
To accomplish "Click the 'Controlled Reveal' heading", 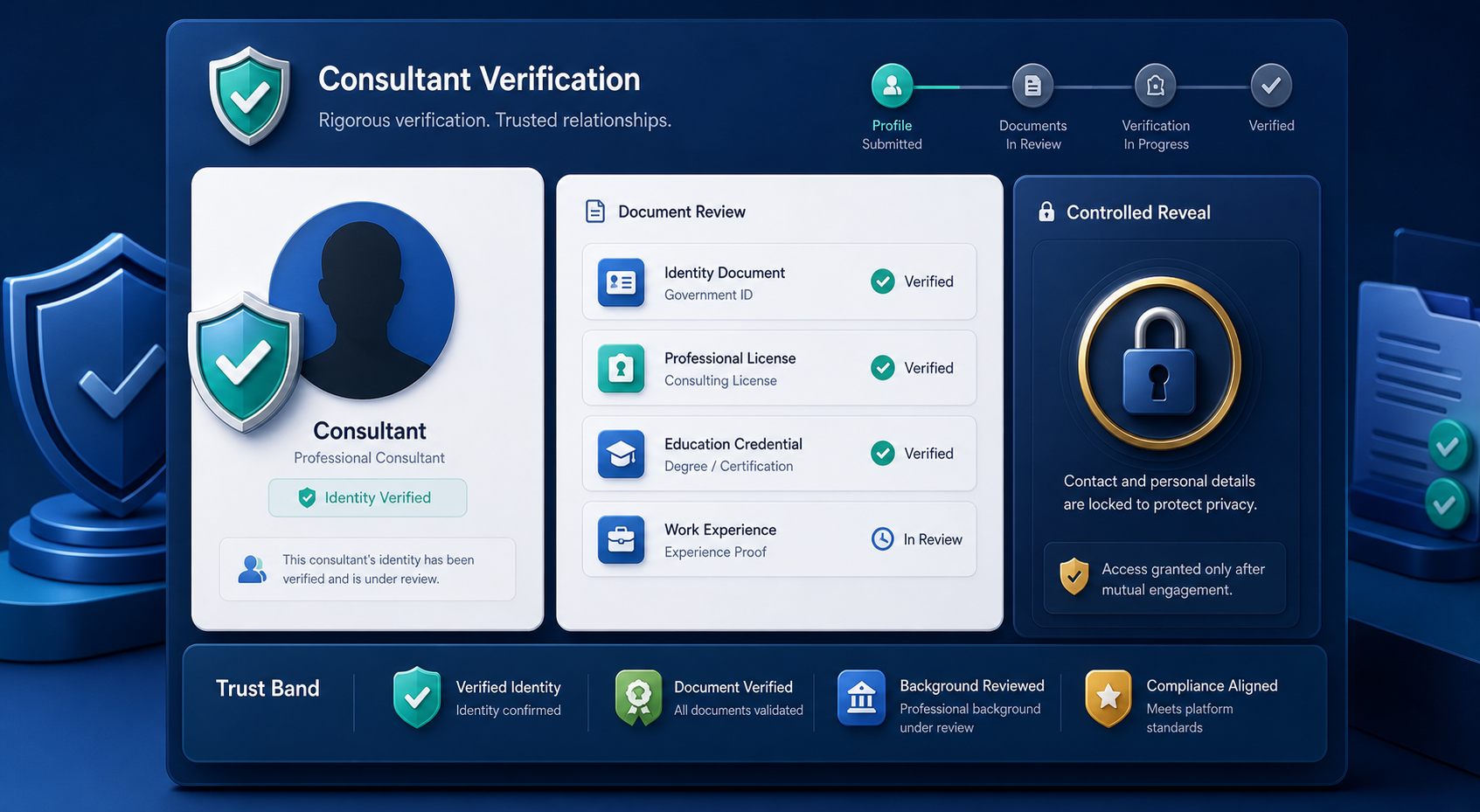I will coord(1138,212).
